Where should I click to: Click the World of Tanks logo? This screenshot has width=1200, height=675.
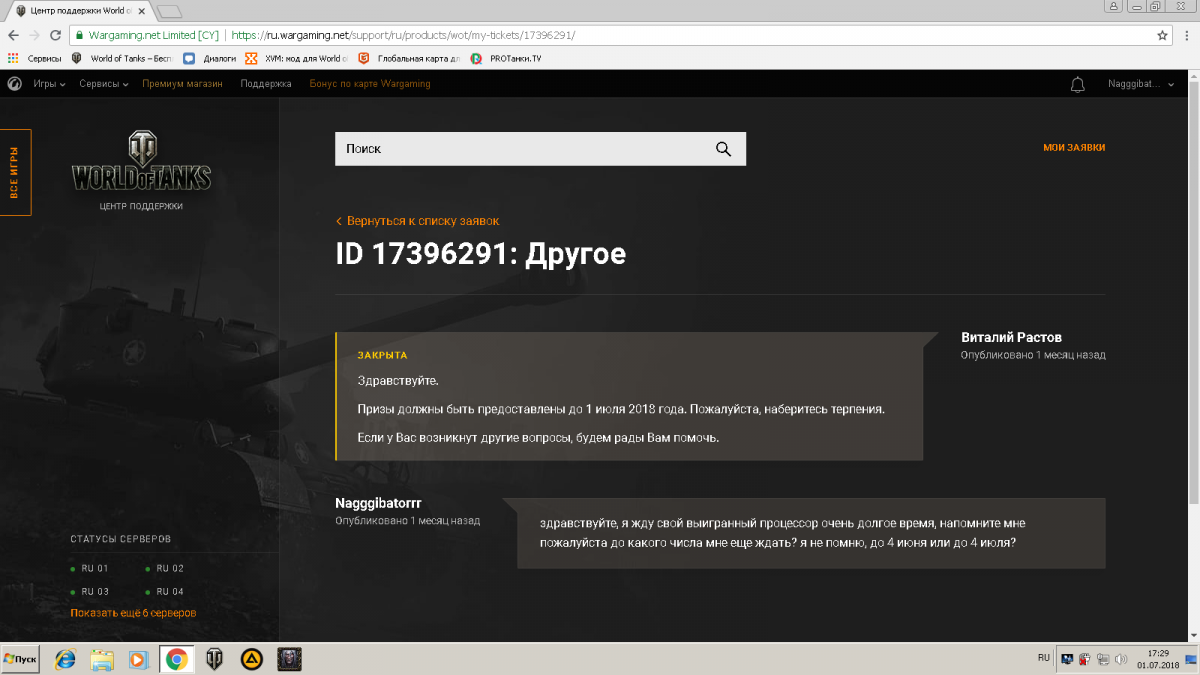pos(141,165)
